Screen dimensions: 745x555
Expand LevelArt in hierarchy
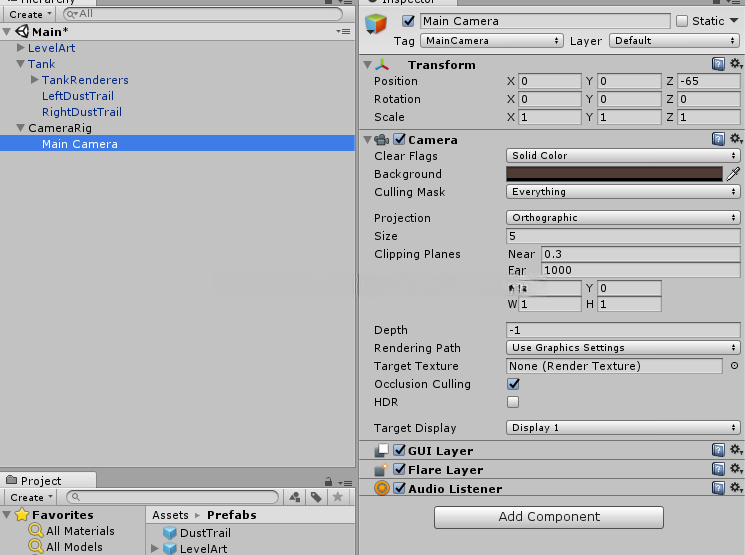click(20, 48)
